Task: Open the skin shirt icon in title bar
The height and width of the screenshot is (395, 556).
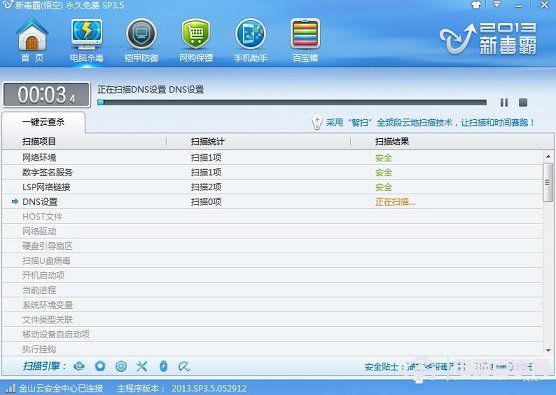Action: 476,5
